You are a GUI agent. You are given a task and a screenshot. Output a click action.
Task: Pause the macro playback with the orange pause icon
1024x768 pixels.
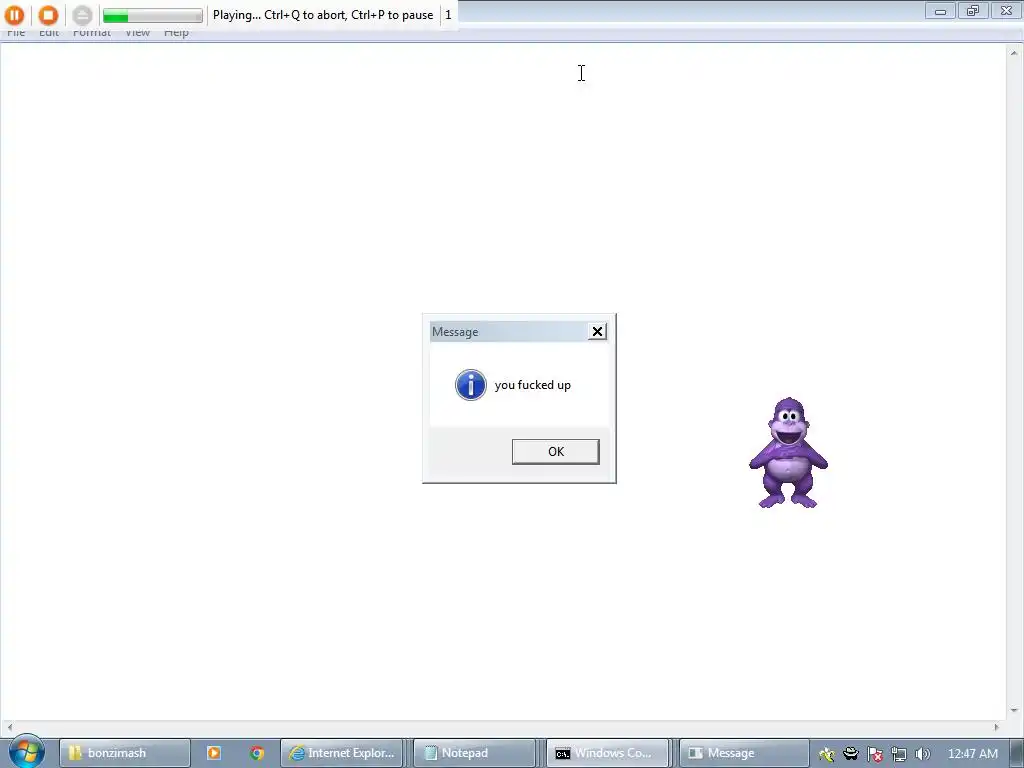(14, 15)
